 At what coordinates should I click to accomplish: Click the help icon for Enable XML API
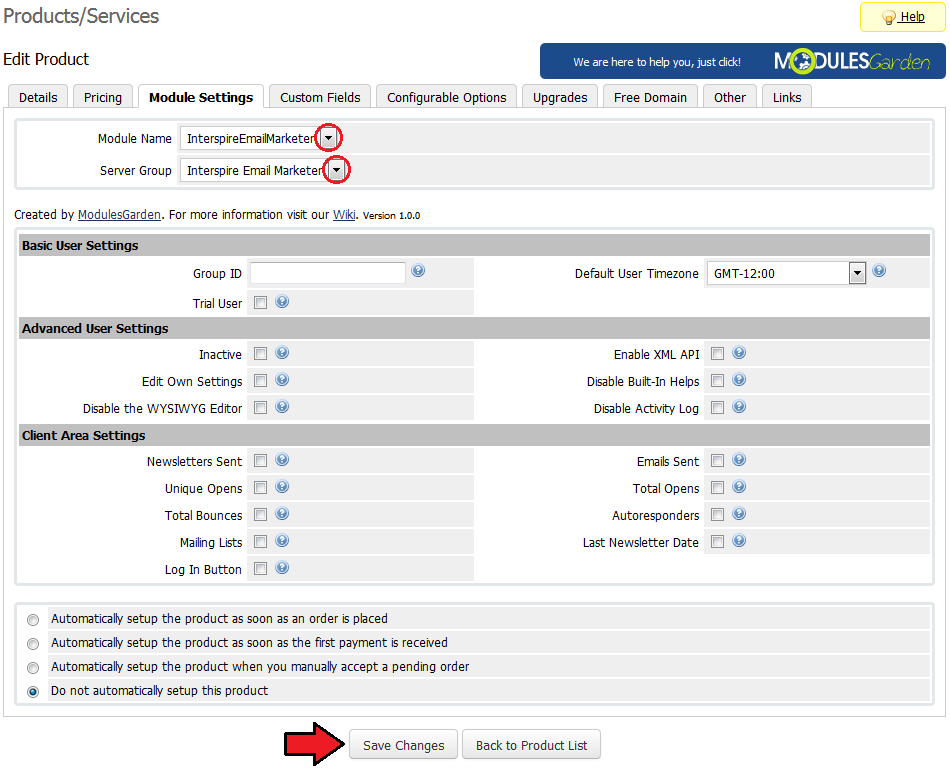point(739,353)
